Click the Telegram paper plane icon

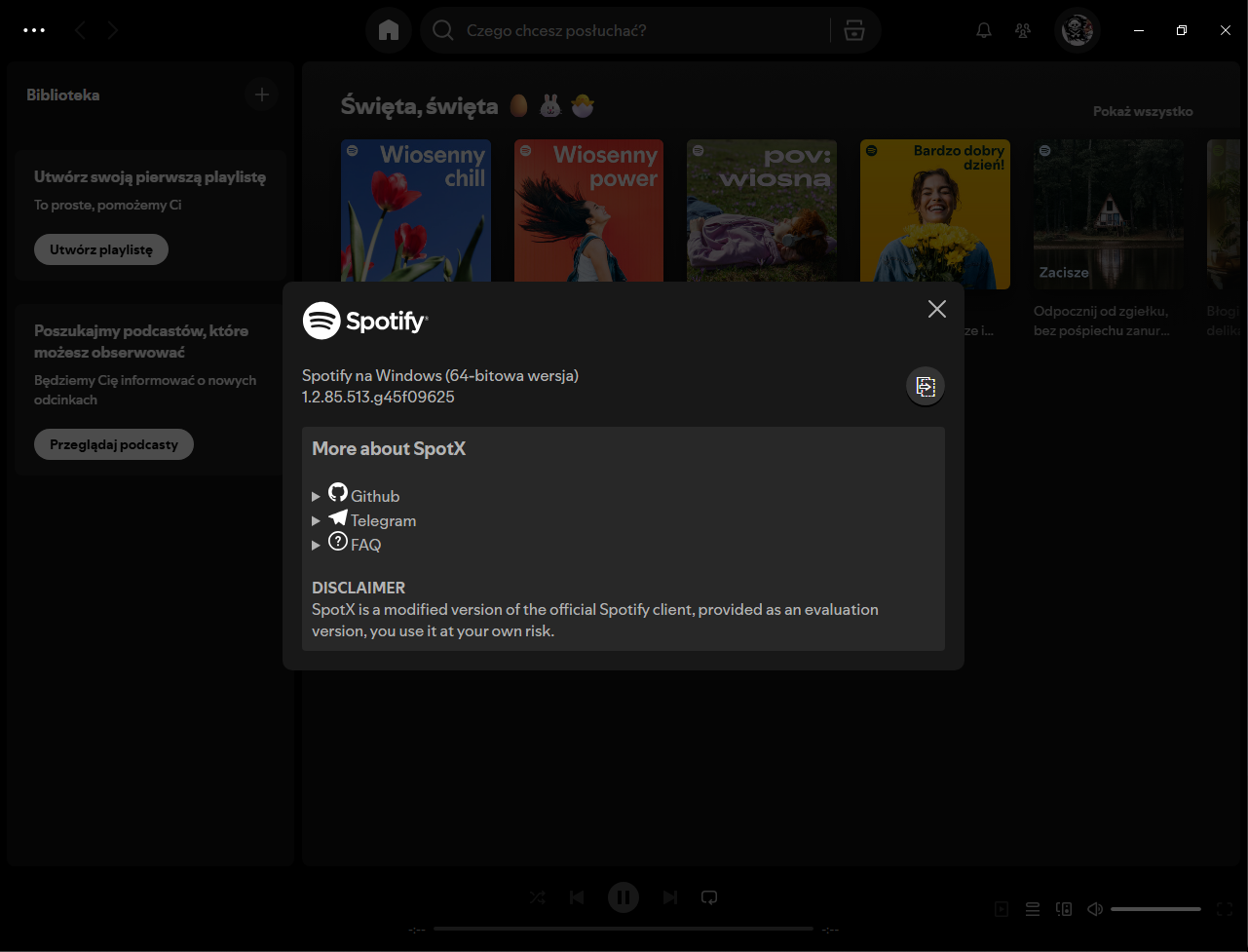338,517
